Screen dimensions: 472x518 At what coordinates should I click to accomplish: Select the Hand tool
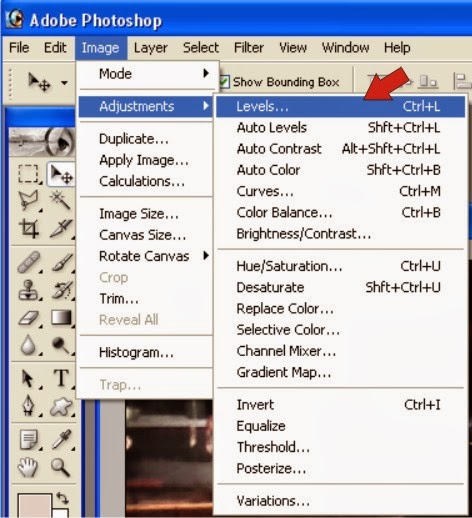point(28,467)
